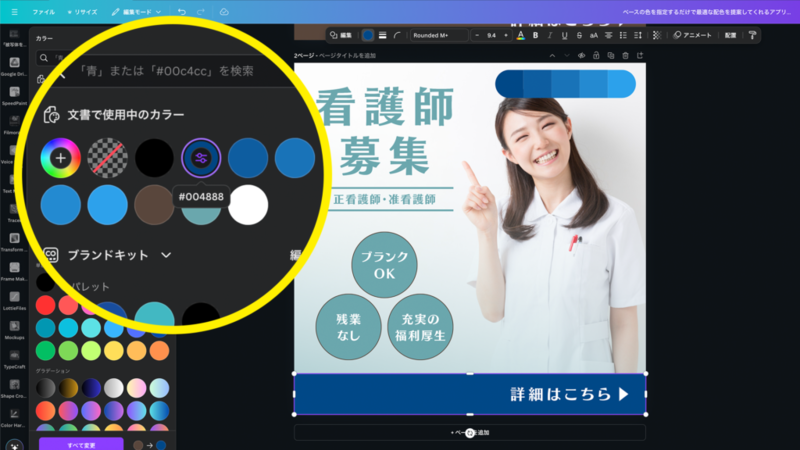The width and height of the screenshot is (800, 450).
Task: Select green default color swatch
Action: click(x=45, y=351)
